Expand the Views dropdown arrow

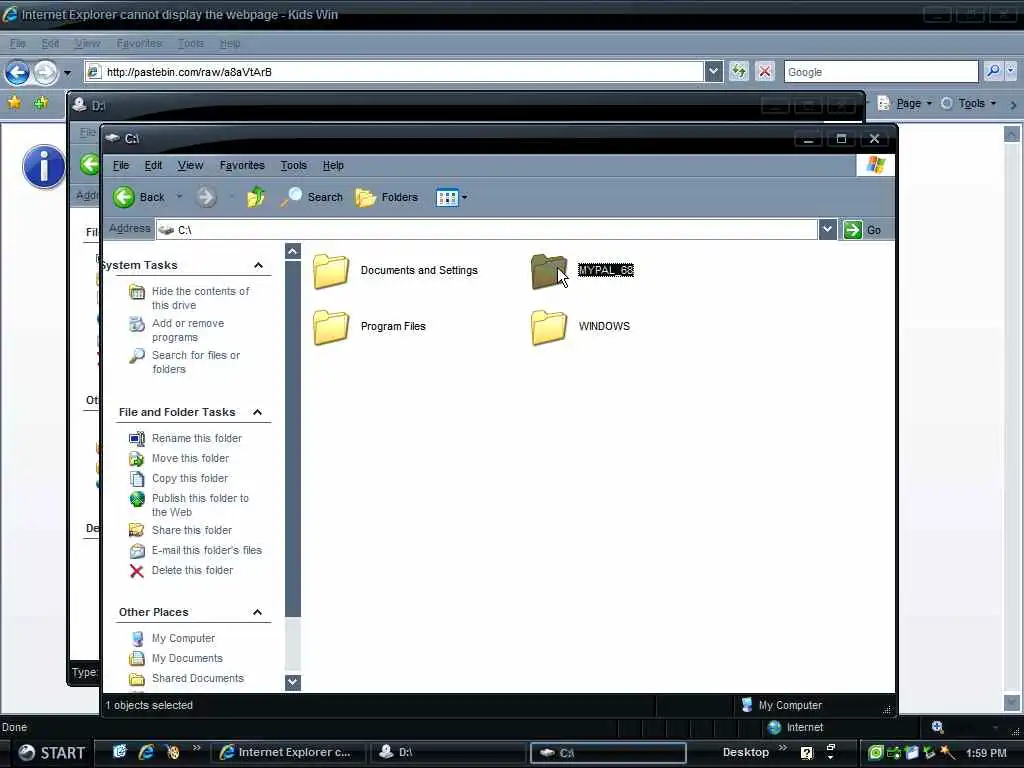point(464,197)
